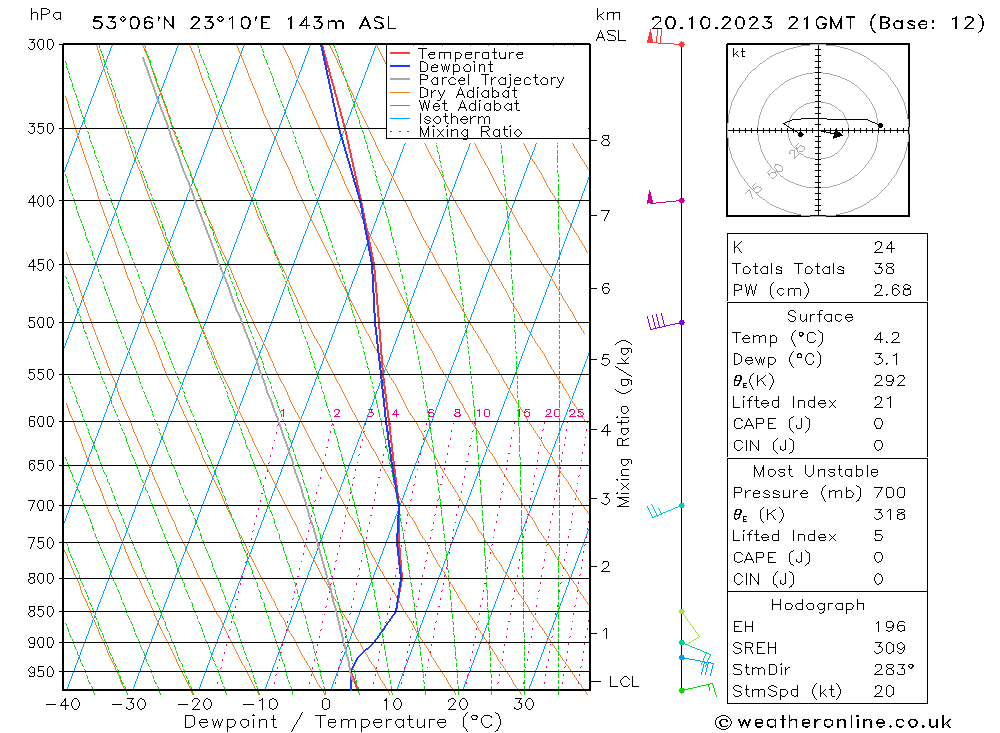Click the PW (cm) value 2.68
The height and width of the screenshot is (733, 1000).
(893, 290)
